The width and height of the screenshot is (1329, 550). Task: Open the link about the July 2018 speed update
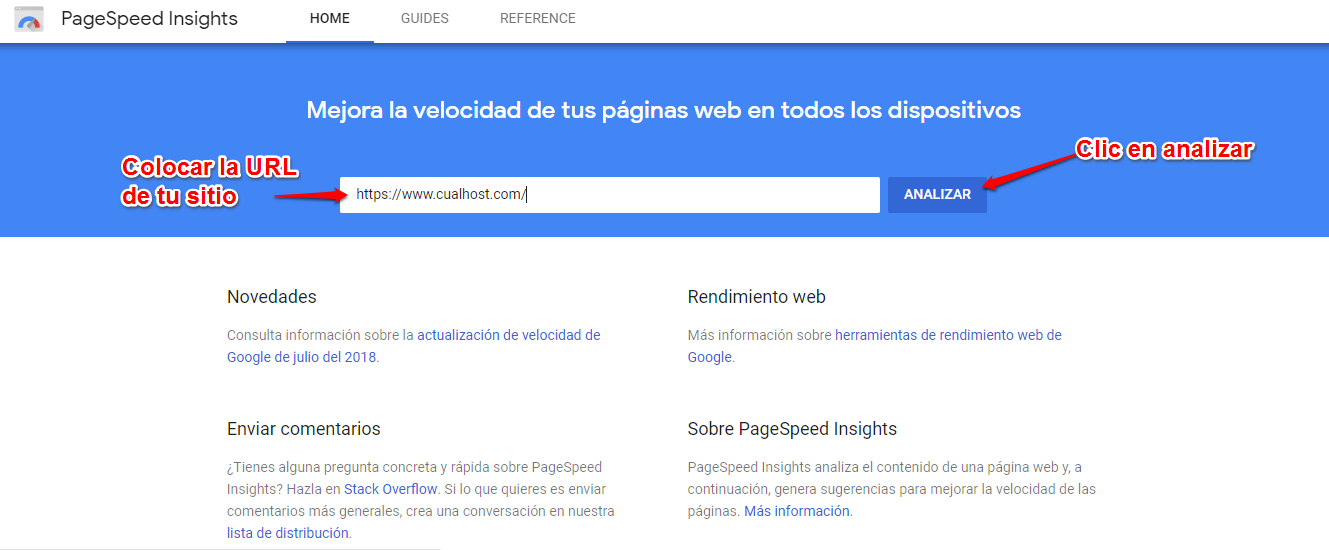coord(413,346)
